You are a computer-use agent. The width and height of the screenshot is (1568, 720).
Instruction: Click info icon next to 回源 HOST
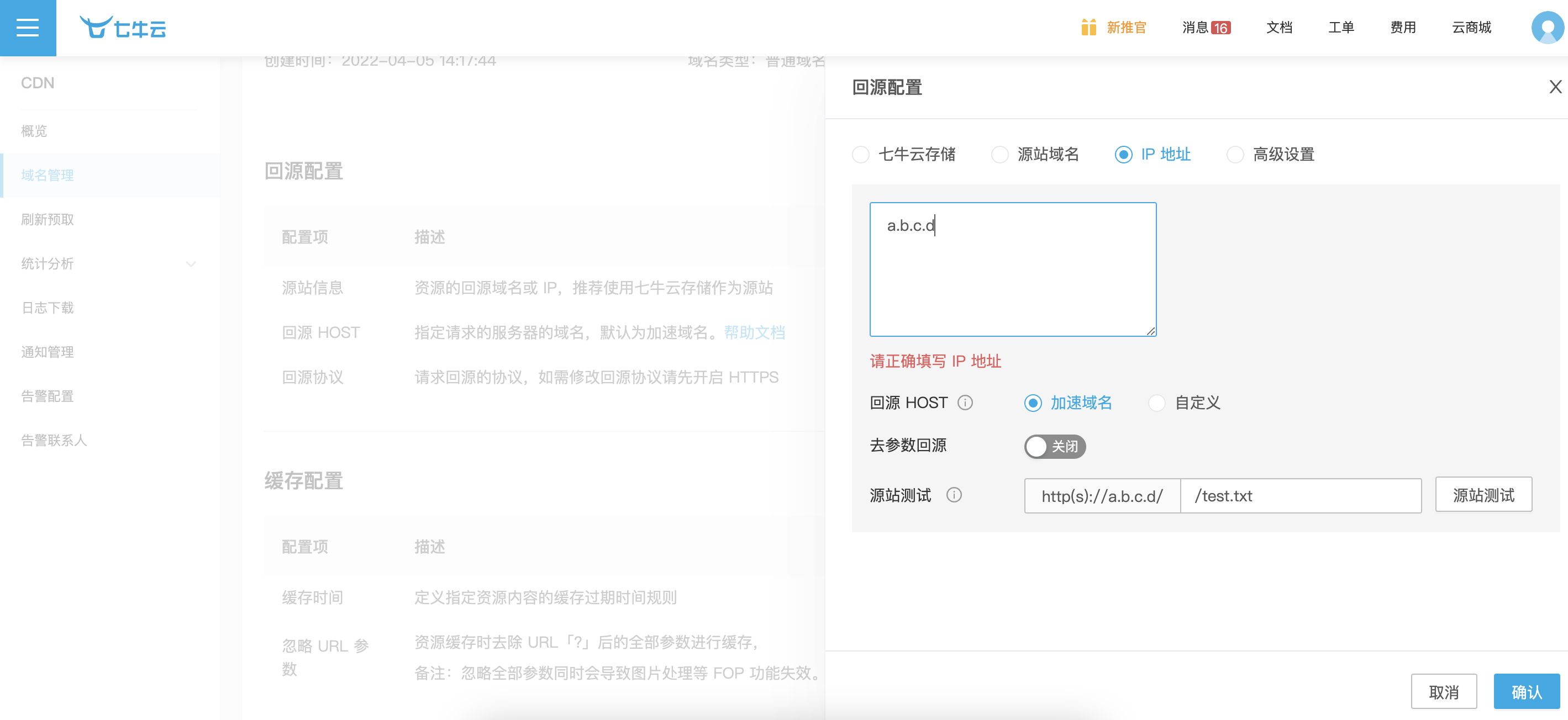965,403
